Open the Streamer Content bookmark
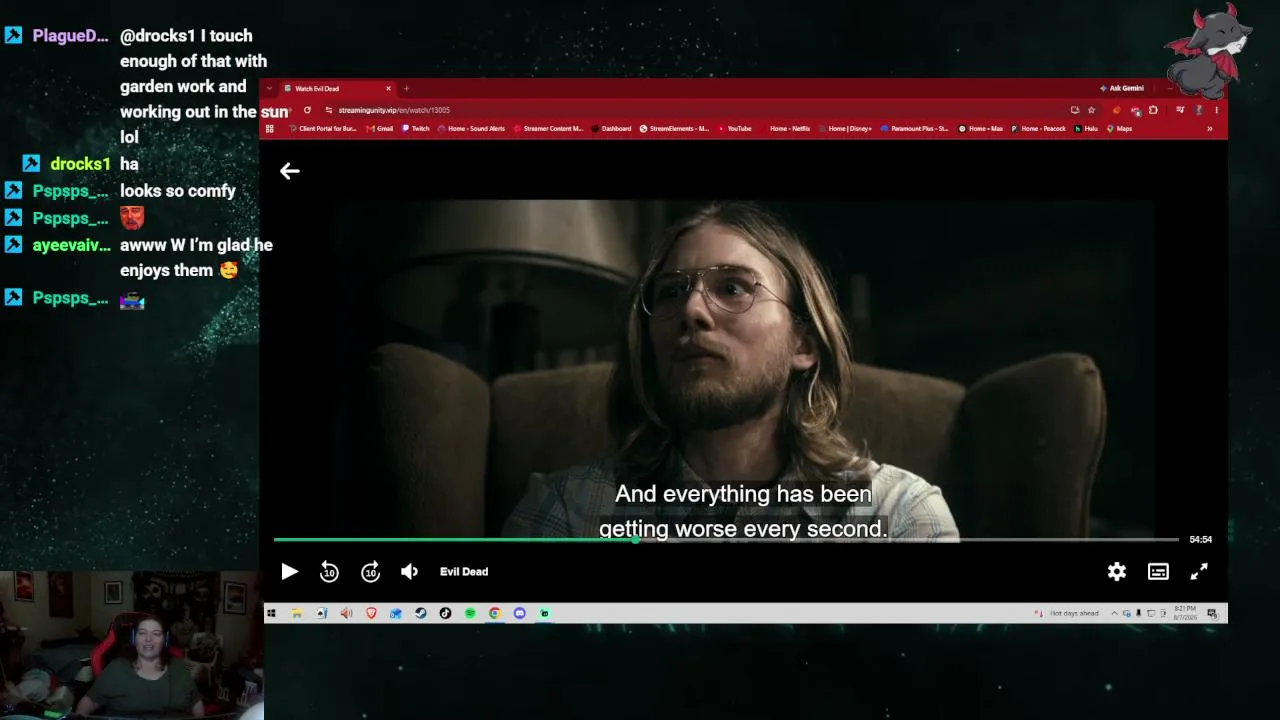Viewport: 1280px width, 720px height. (548, 129)
